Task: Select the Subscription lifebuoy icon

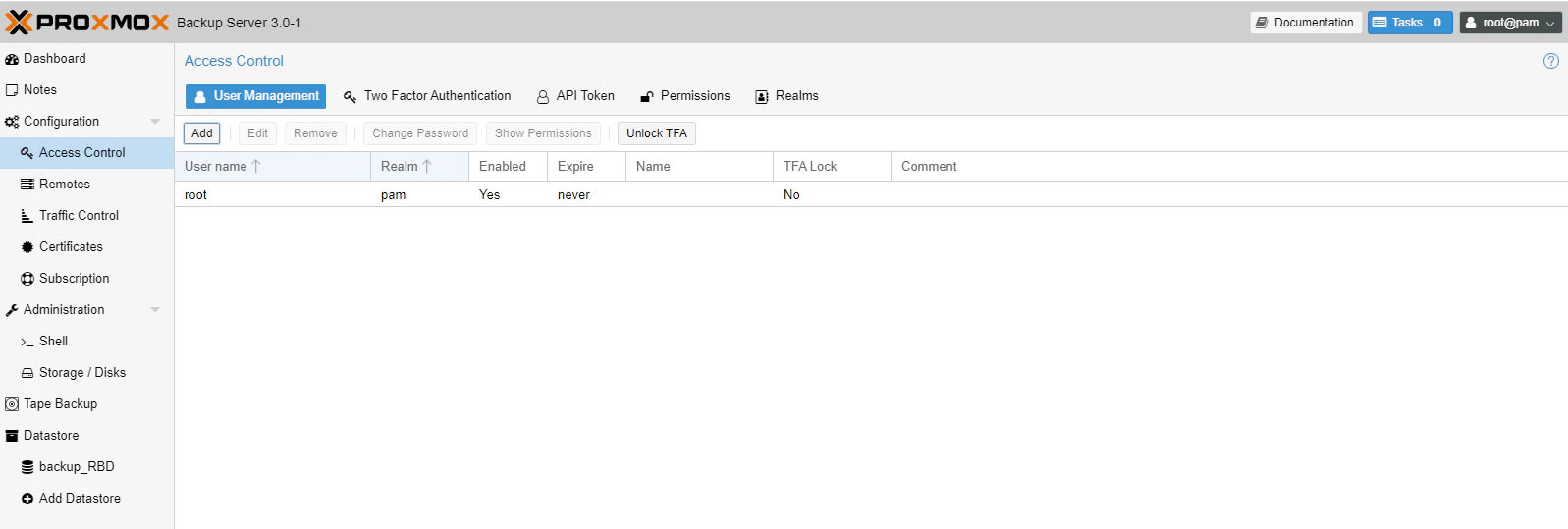Action: click(x=27, y=279)
